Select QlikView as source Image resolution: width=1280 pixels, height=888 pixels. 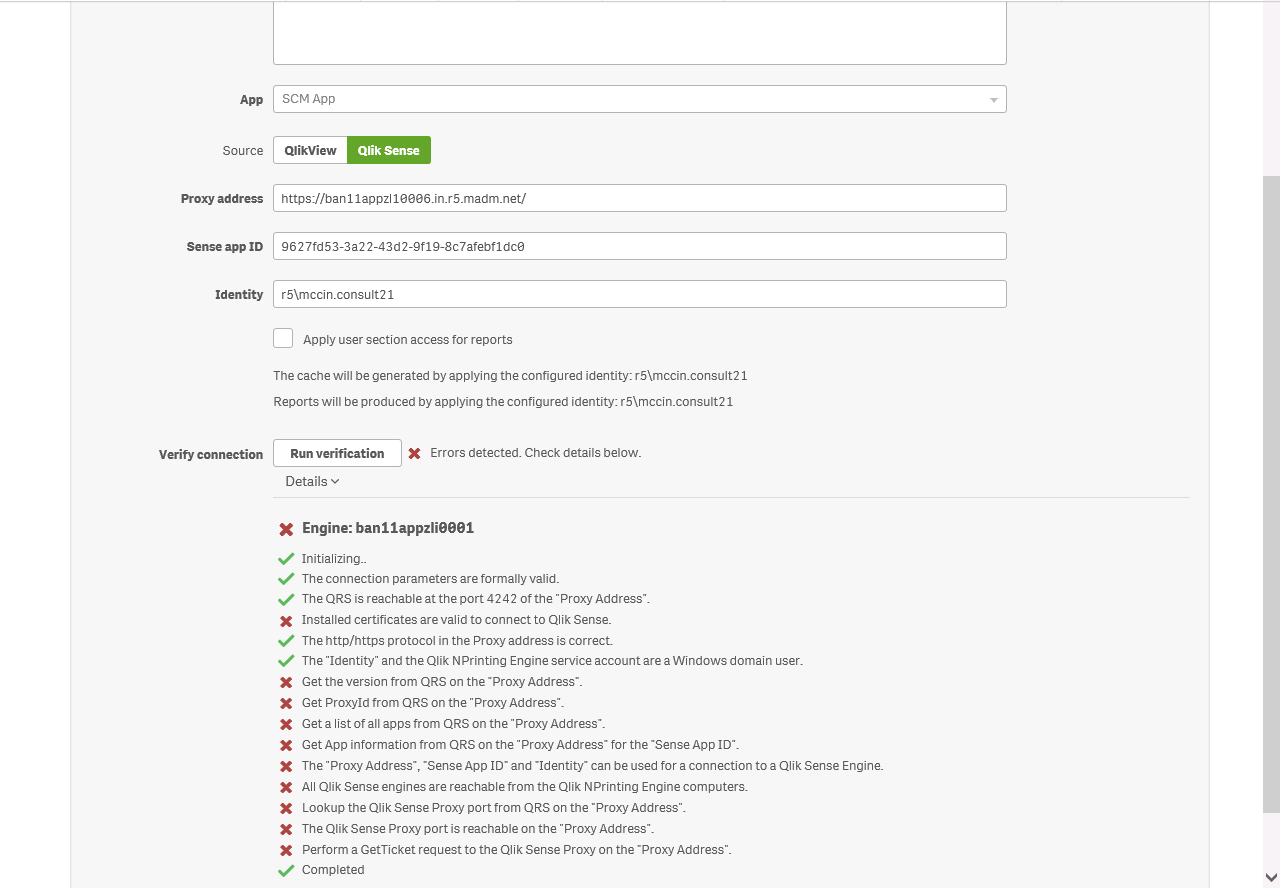pos(310,150)
